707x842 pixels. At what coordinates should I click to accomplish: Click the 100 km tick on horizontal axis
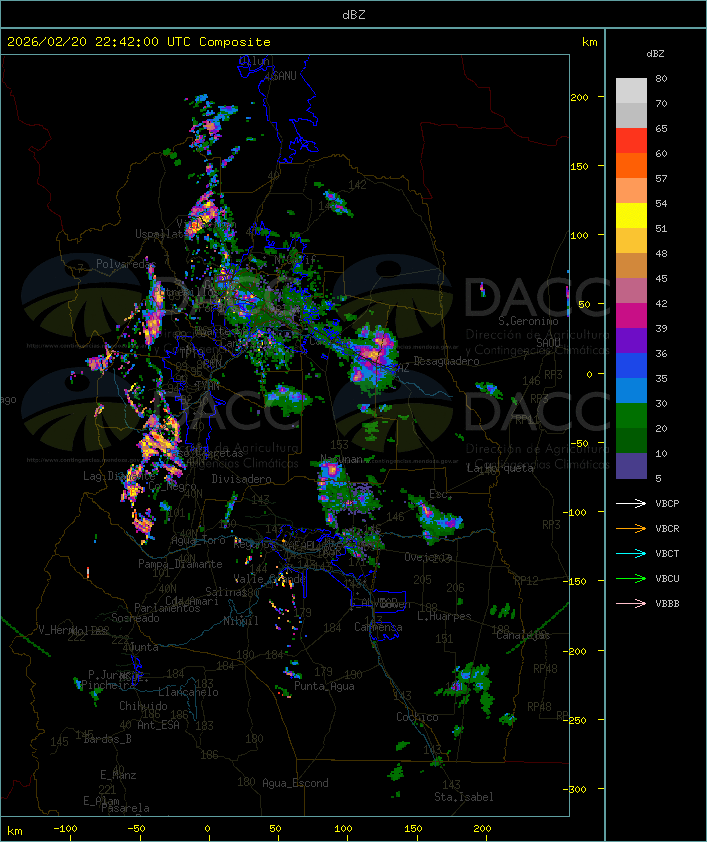click(343, 829)
